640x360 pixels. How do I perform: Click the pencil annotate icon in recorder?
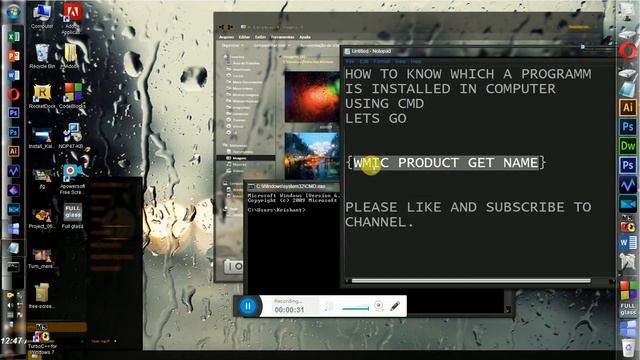[x=395, y=306]
